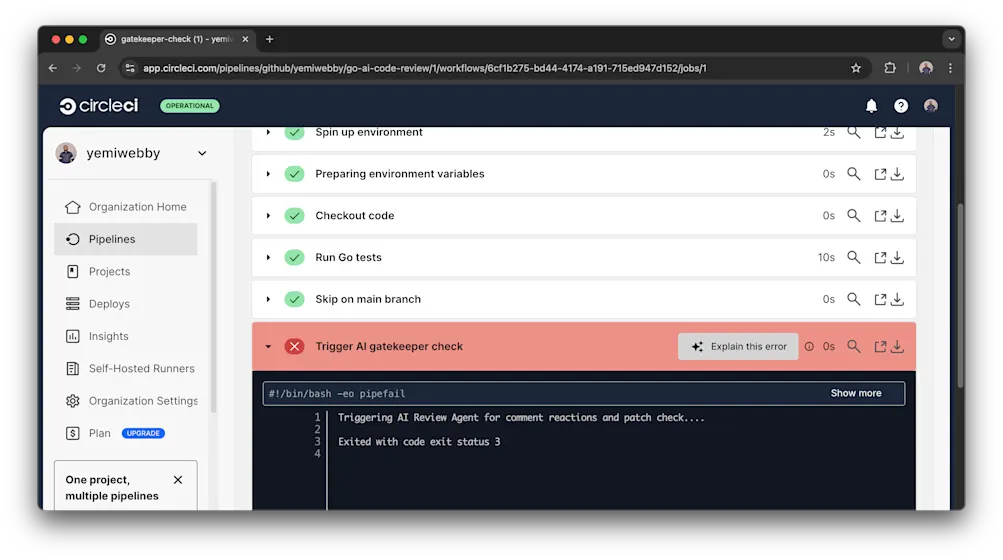Image resolution: width=1003 pixels, height=560 pixels.
Task: Open Spin up environment output in new tab
Action: (x=880, y=132)
